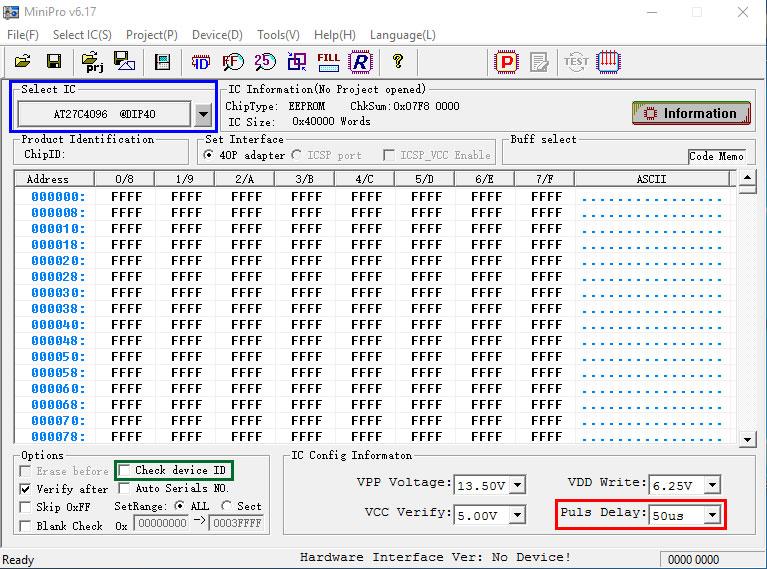Open the Tools(V) menu

(278, 35)
